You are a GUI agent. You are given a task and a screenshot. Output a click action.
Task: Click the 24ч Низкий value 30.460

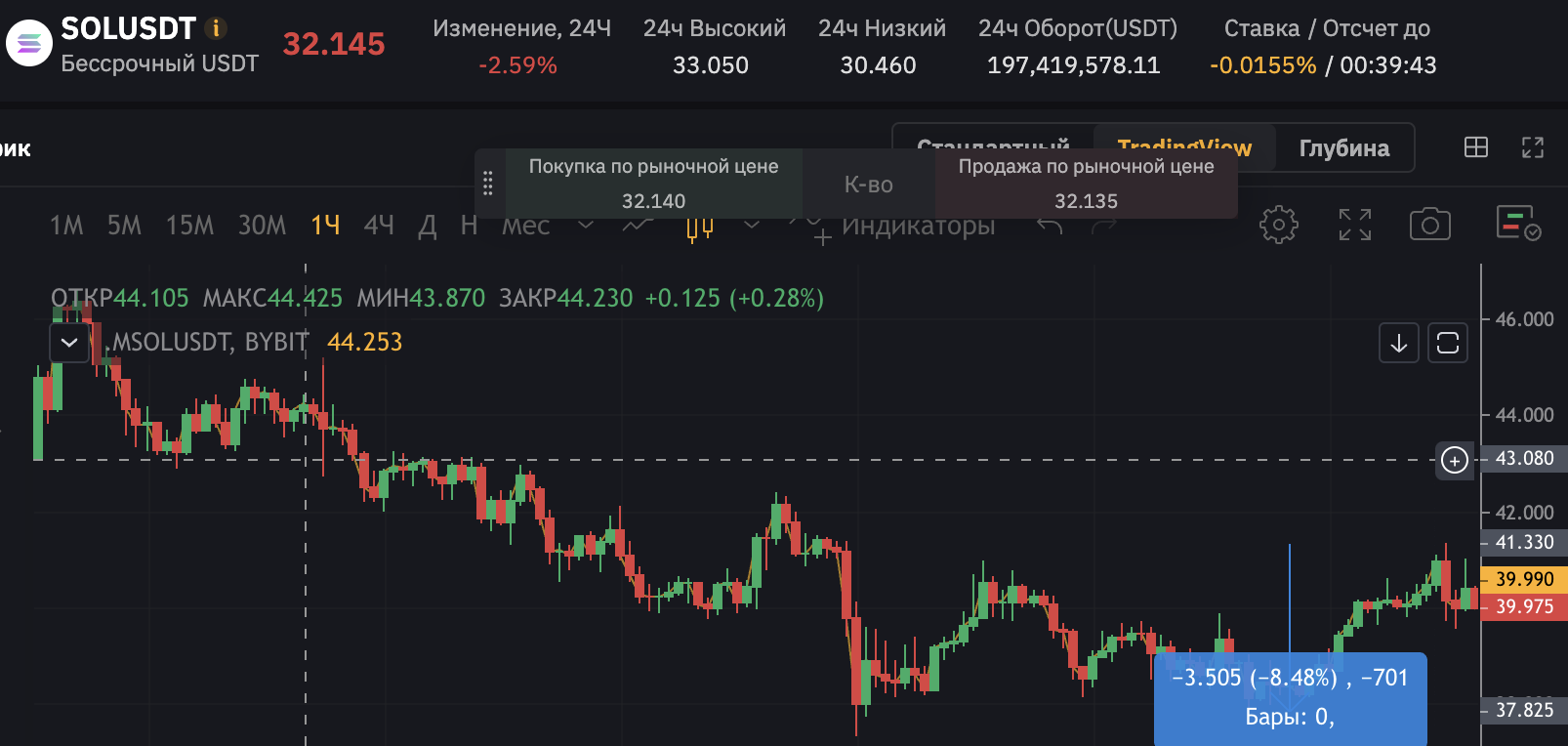point(879,65)
